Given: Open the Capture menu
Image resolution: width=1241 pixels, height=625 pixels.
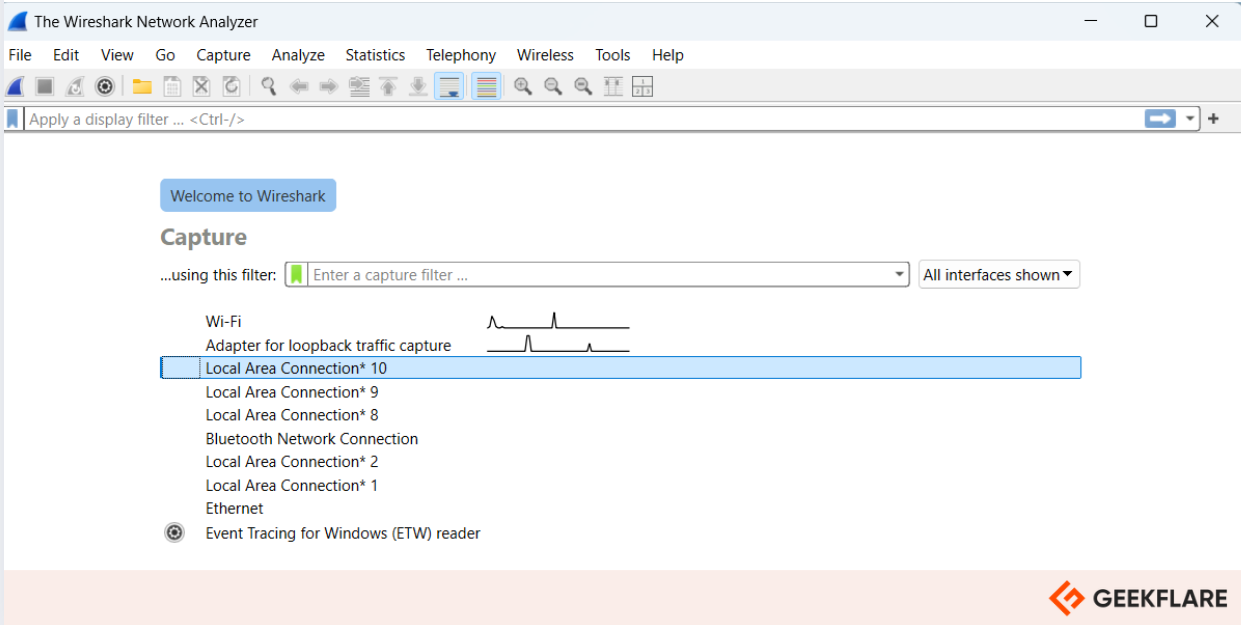Looking at the screenshot, I should [x=223, y=55].
